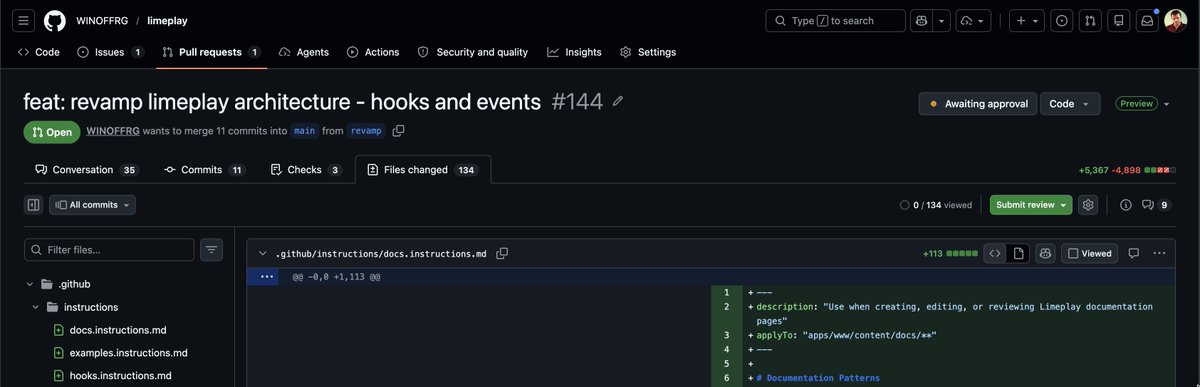Image resolution: width=1200 pixels, height=387 pixels.
Task: Click the Preview label badge
Action: coord(1135,104)
